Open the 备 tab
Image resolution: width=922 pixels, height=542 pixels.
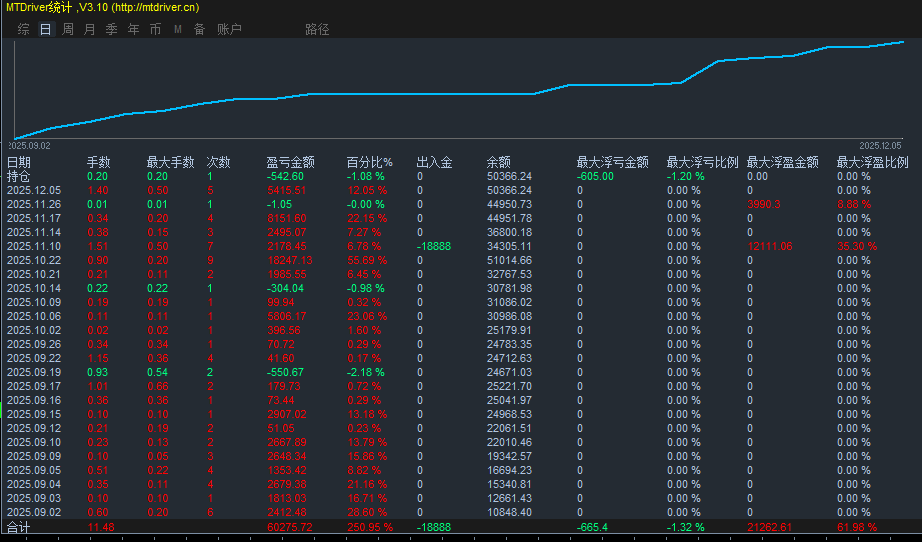click(199, 29)
